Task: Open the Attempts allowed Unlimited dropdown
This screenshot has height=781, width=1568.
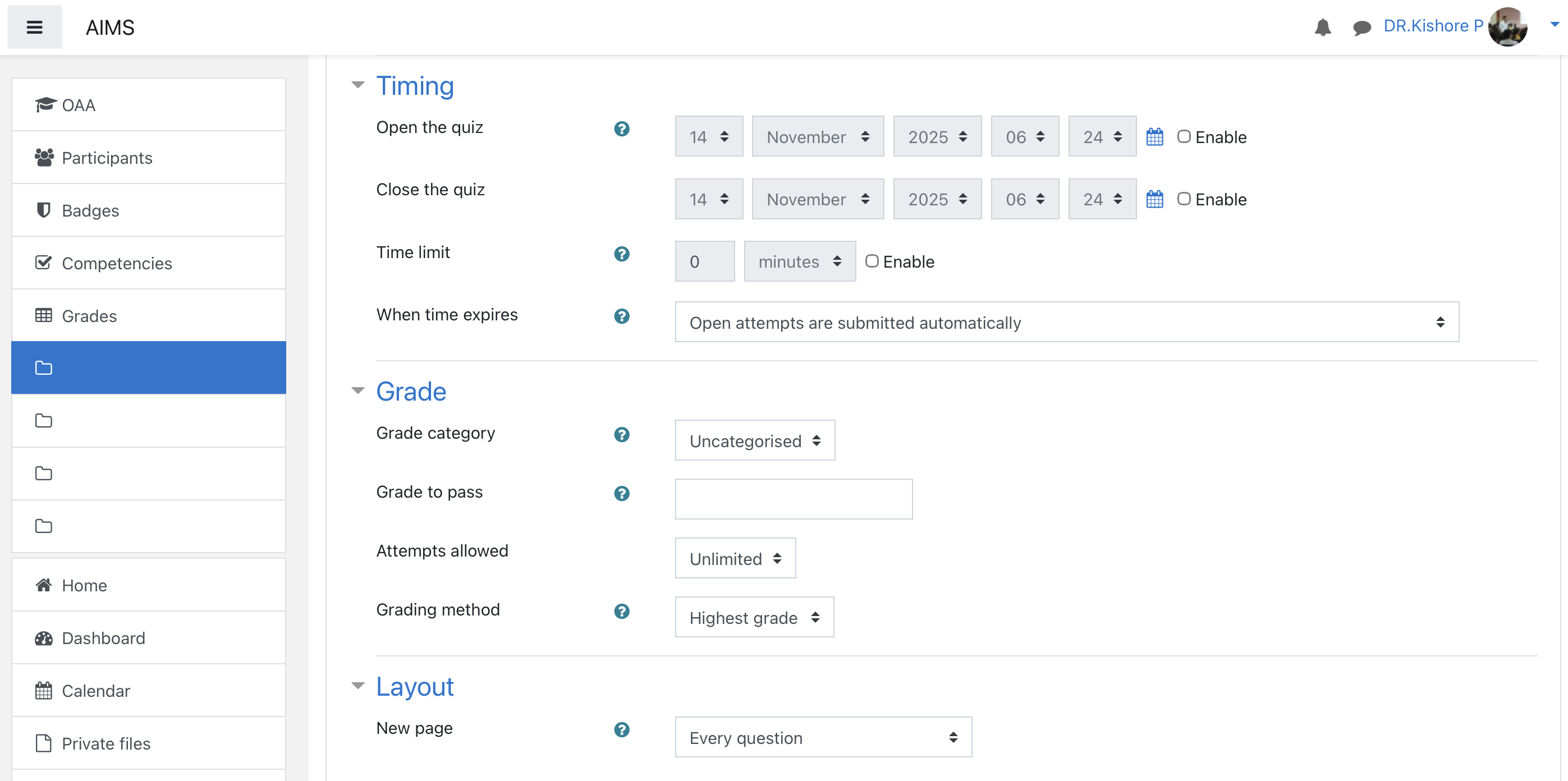Action: pyautogui.click(x=735, y=558)
